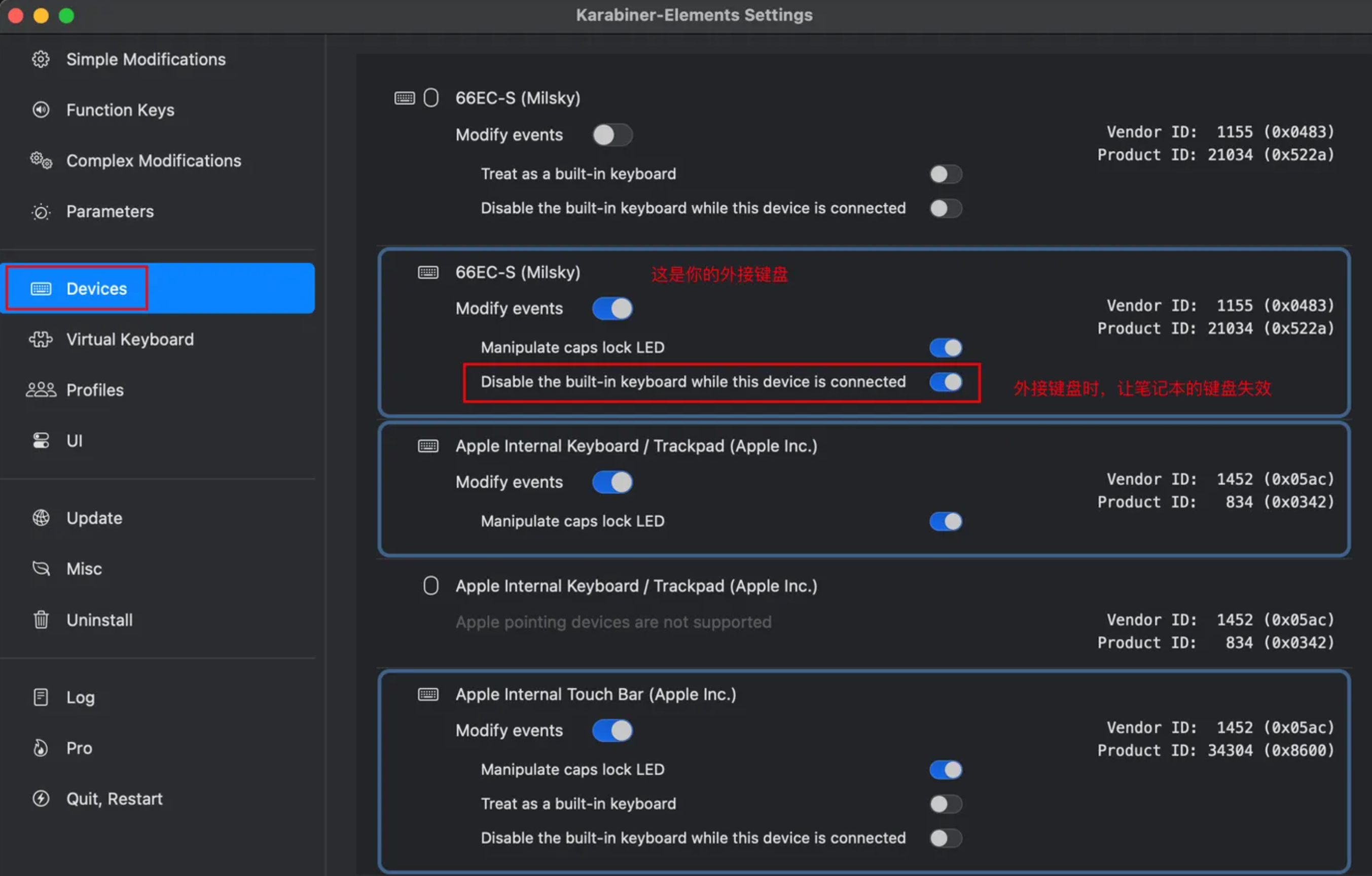1372x876 pixels.
Task: Click the Complex Modifications double-gear icon
Action: click(x=41, y=161)
